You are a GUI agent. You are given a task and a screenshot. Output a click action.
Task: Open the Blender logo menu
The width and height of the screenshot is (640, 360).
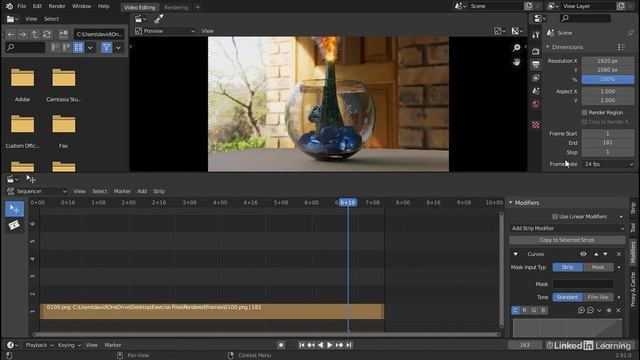click(x=9, y=6)
